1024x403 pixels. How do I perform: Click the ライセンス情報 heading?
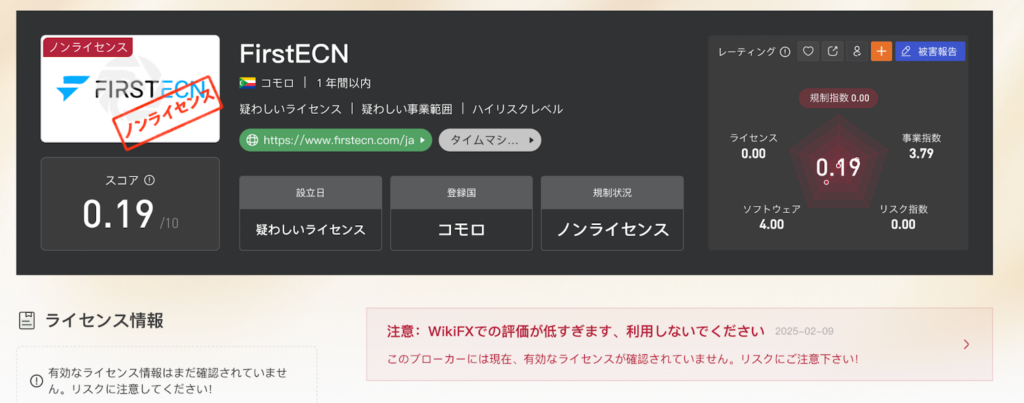coord(104,320)
